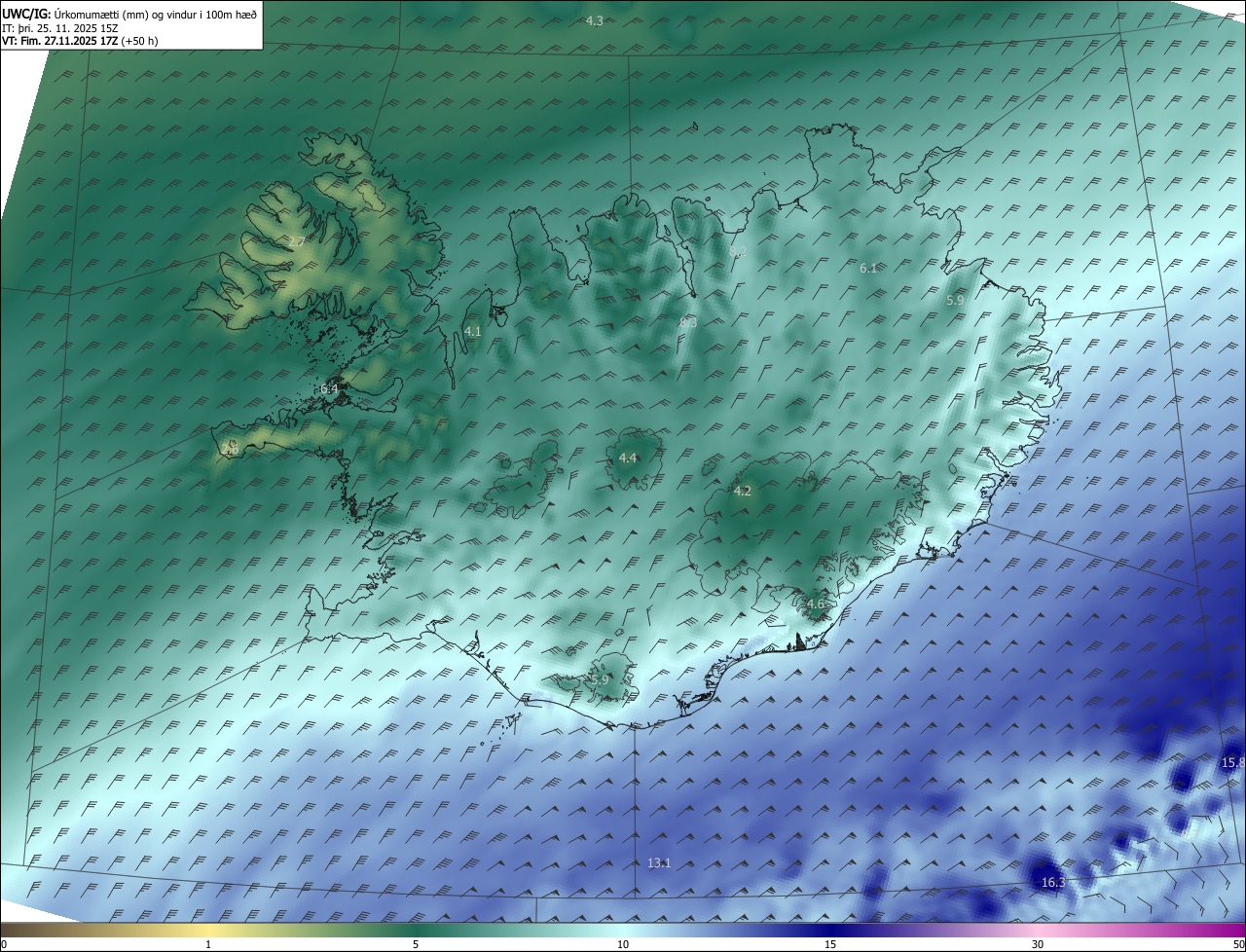1246x952 pixels.
Task: Click the 10 tick on the color scale
Action: [x=623, y=944]
